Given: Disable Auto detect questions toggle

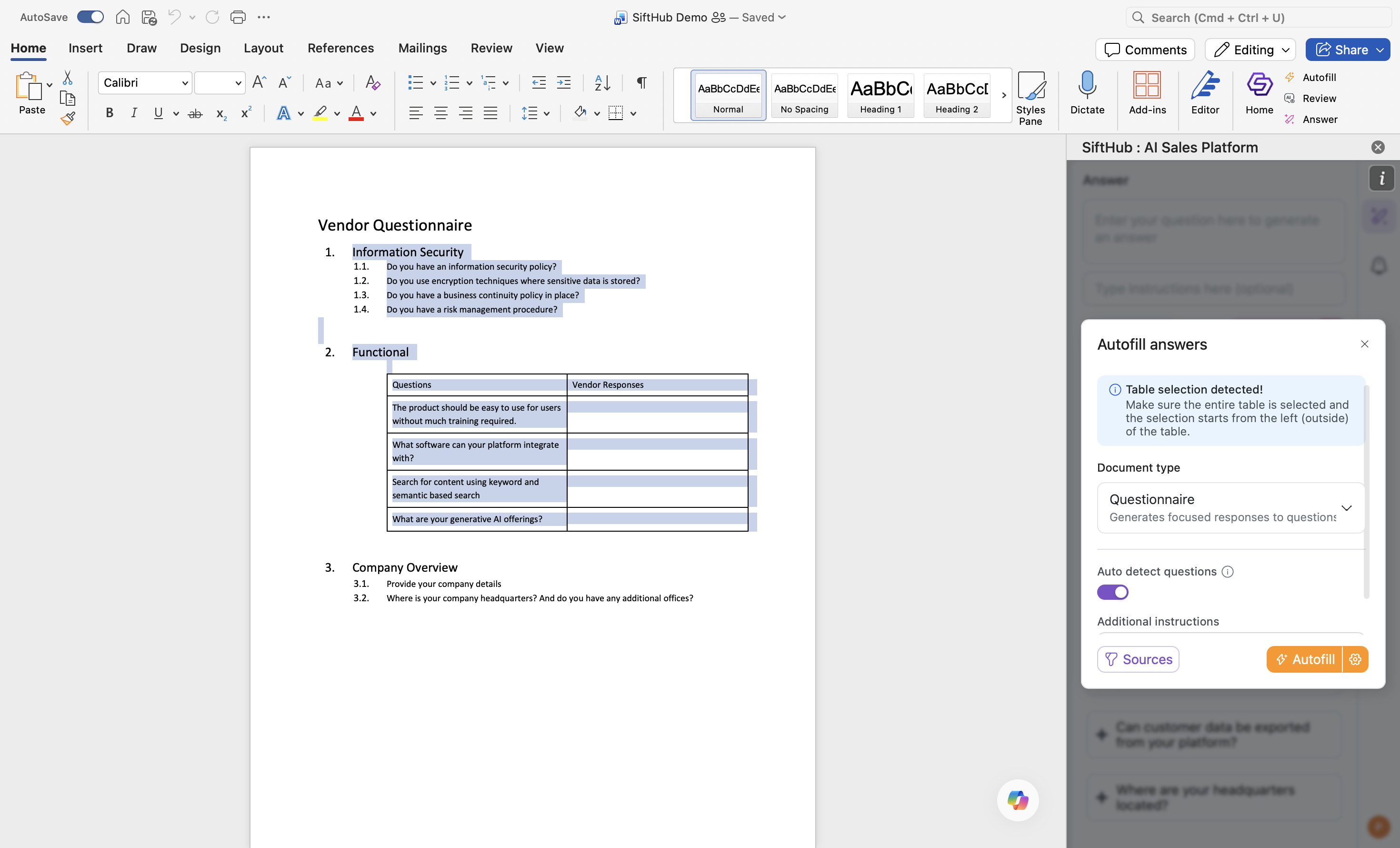Looking at the screenshot, I should [x=1112, y=592].
